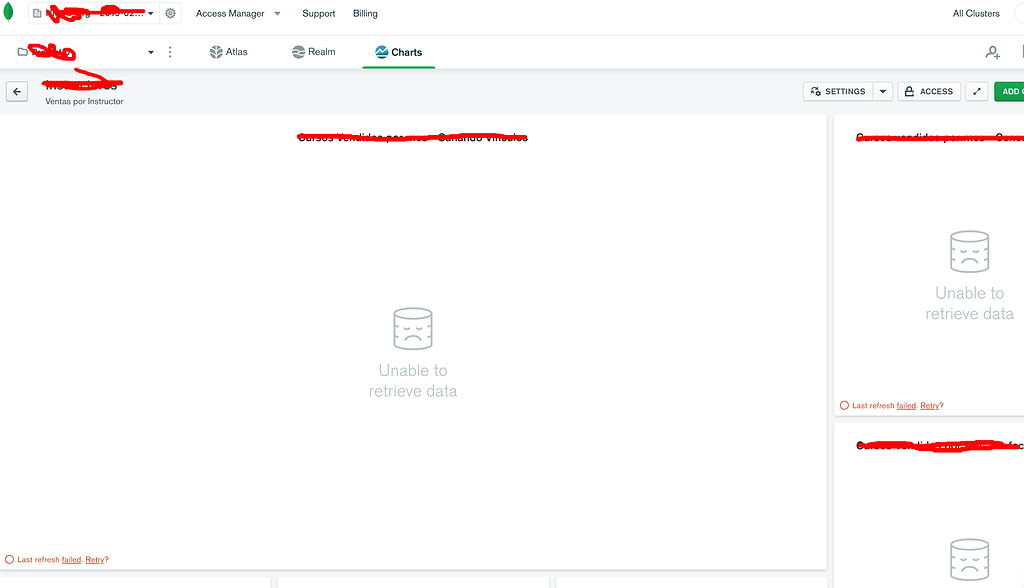Click the refresh failure indicator circle

tap(8, 559)
